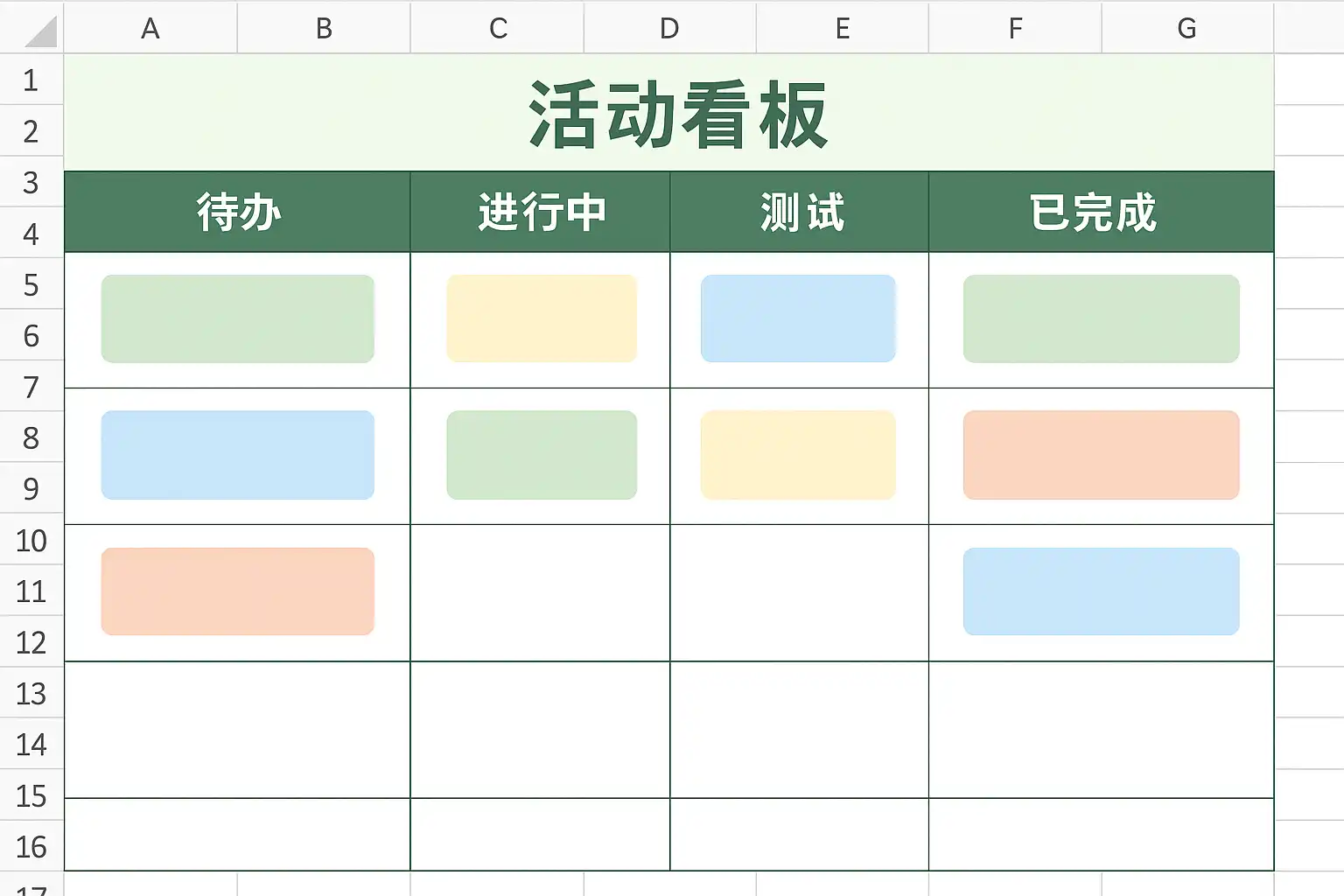Select the orange card under 已完成
This screenshot has height=896, width=1344.
(1101, 455)
